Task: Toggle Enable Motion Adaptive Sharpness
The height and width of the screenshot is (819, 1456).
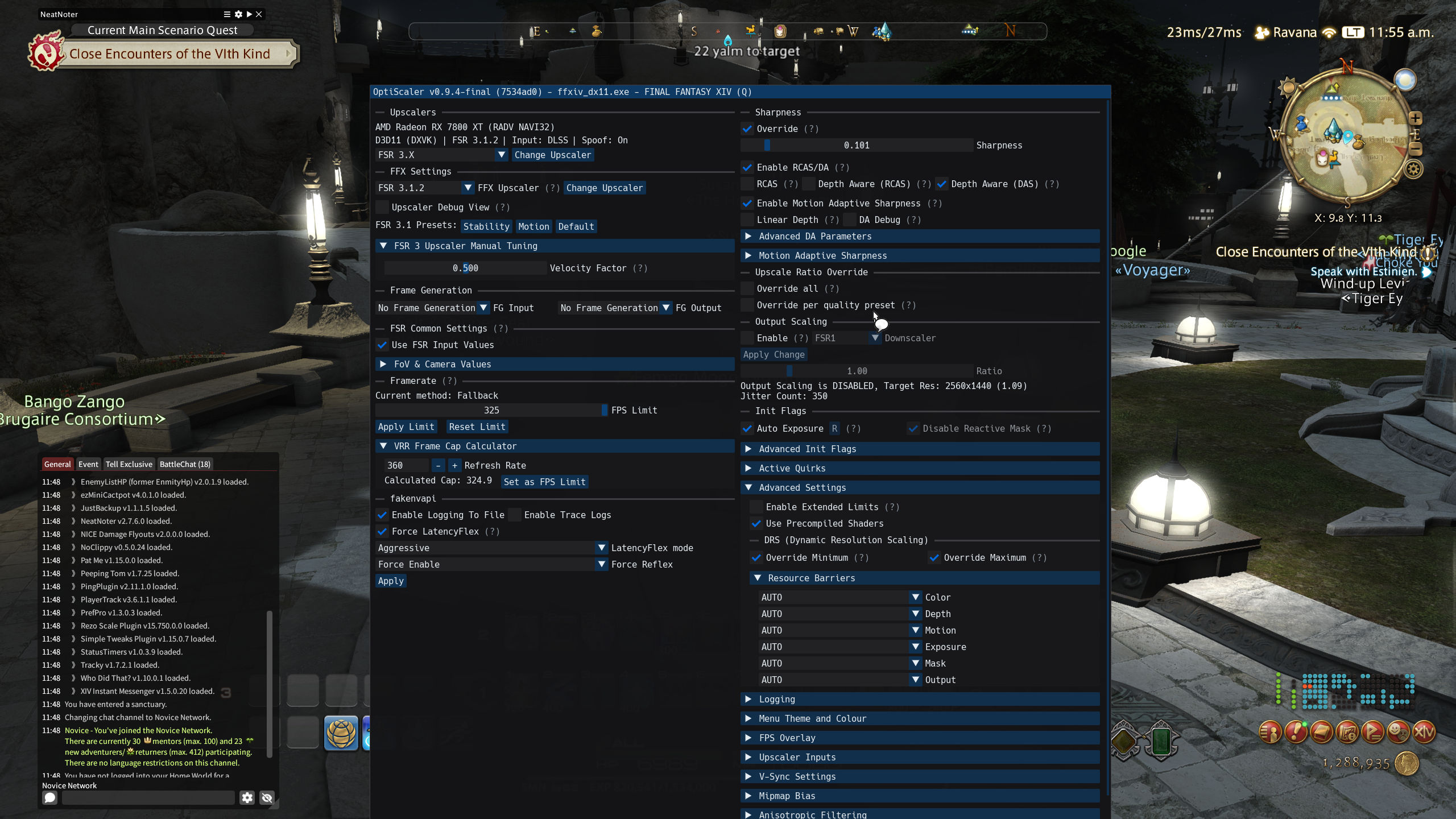Action: 747,204
